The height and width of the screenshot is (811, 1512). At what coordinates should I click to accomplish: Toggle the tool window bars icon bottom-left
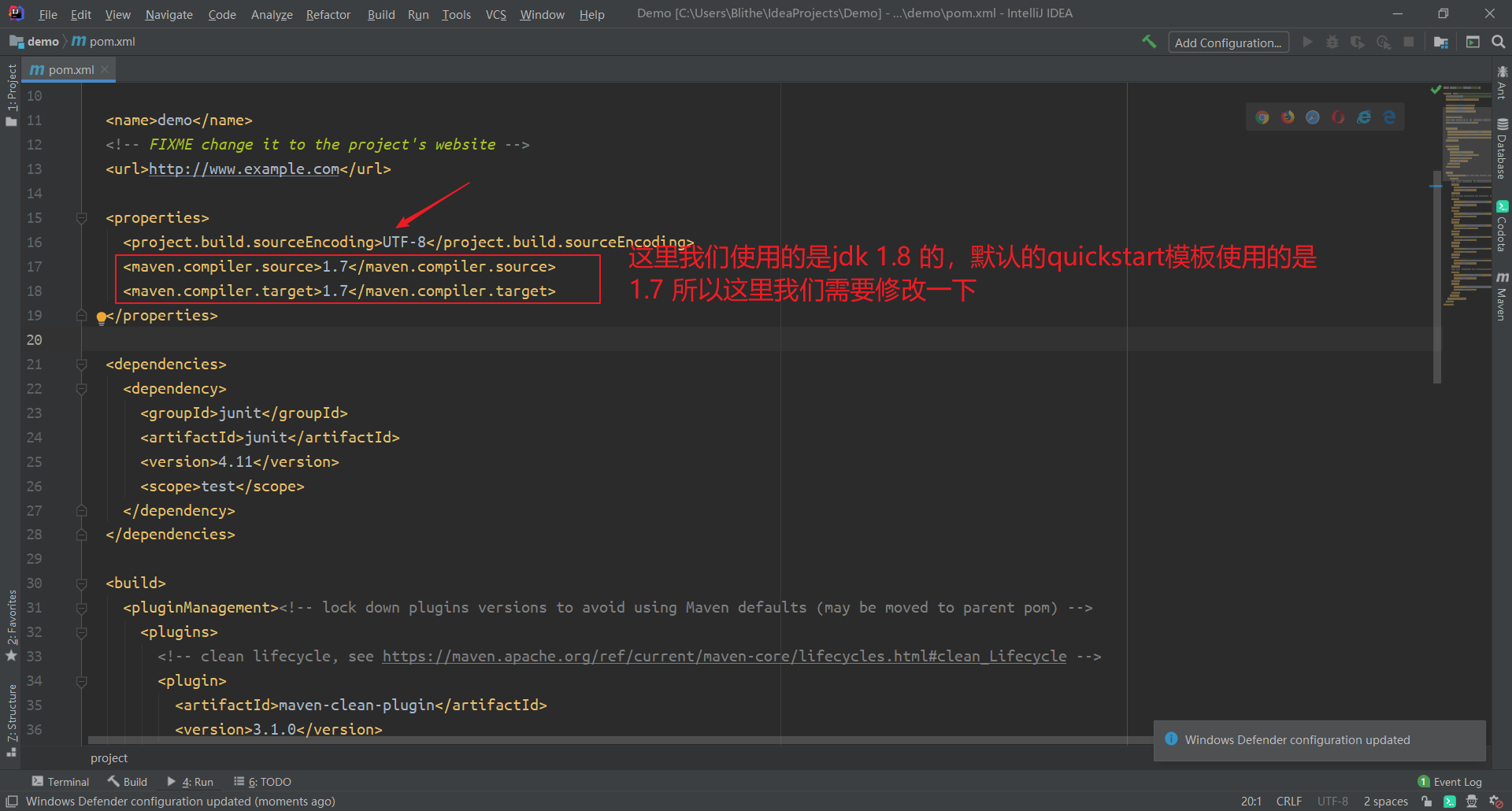coord(12,802)
